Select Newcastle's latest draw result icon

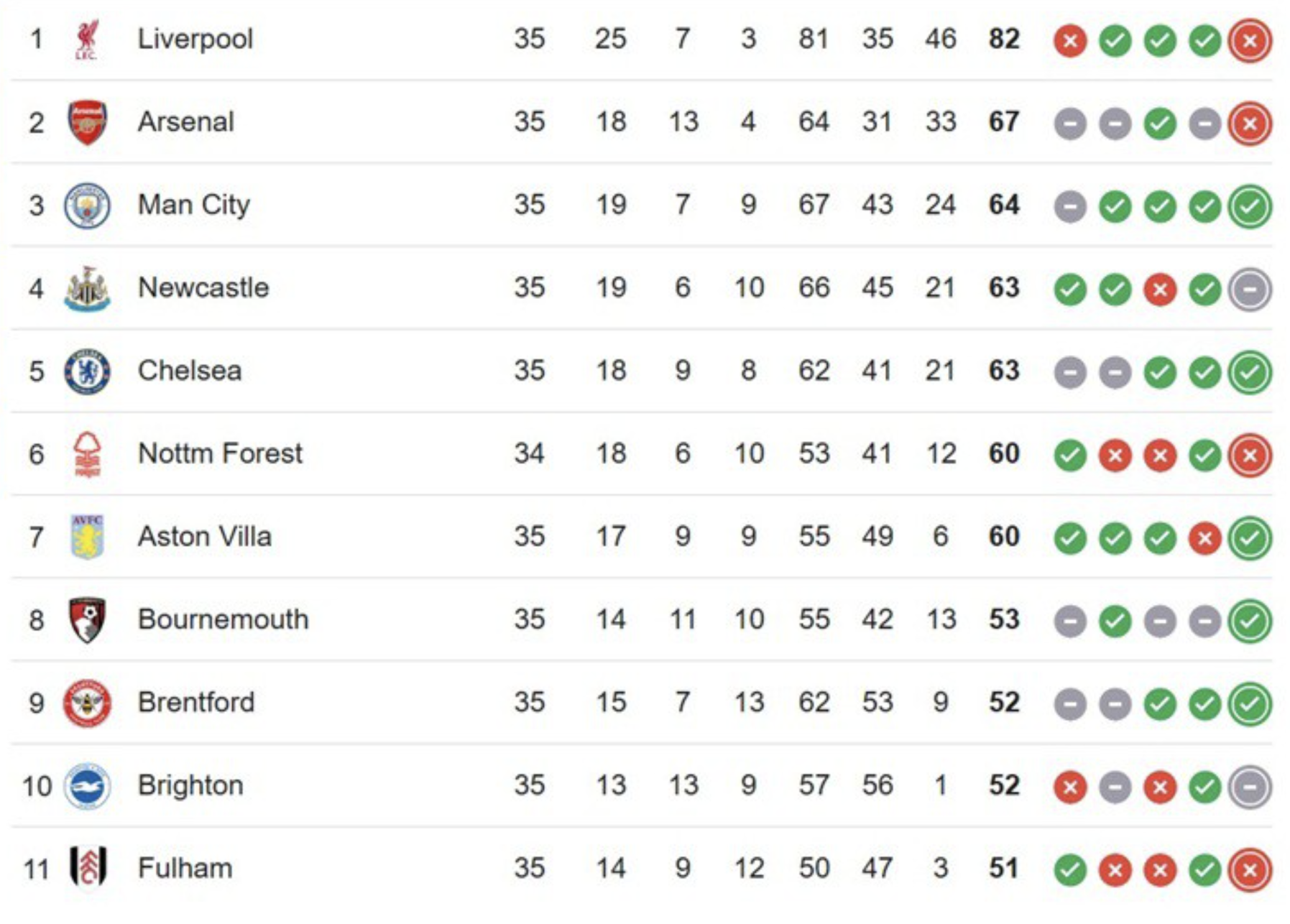1250,289
